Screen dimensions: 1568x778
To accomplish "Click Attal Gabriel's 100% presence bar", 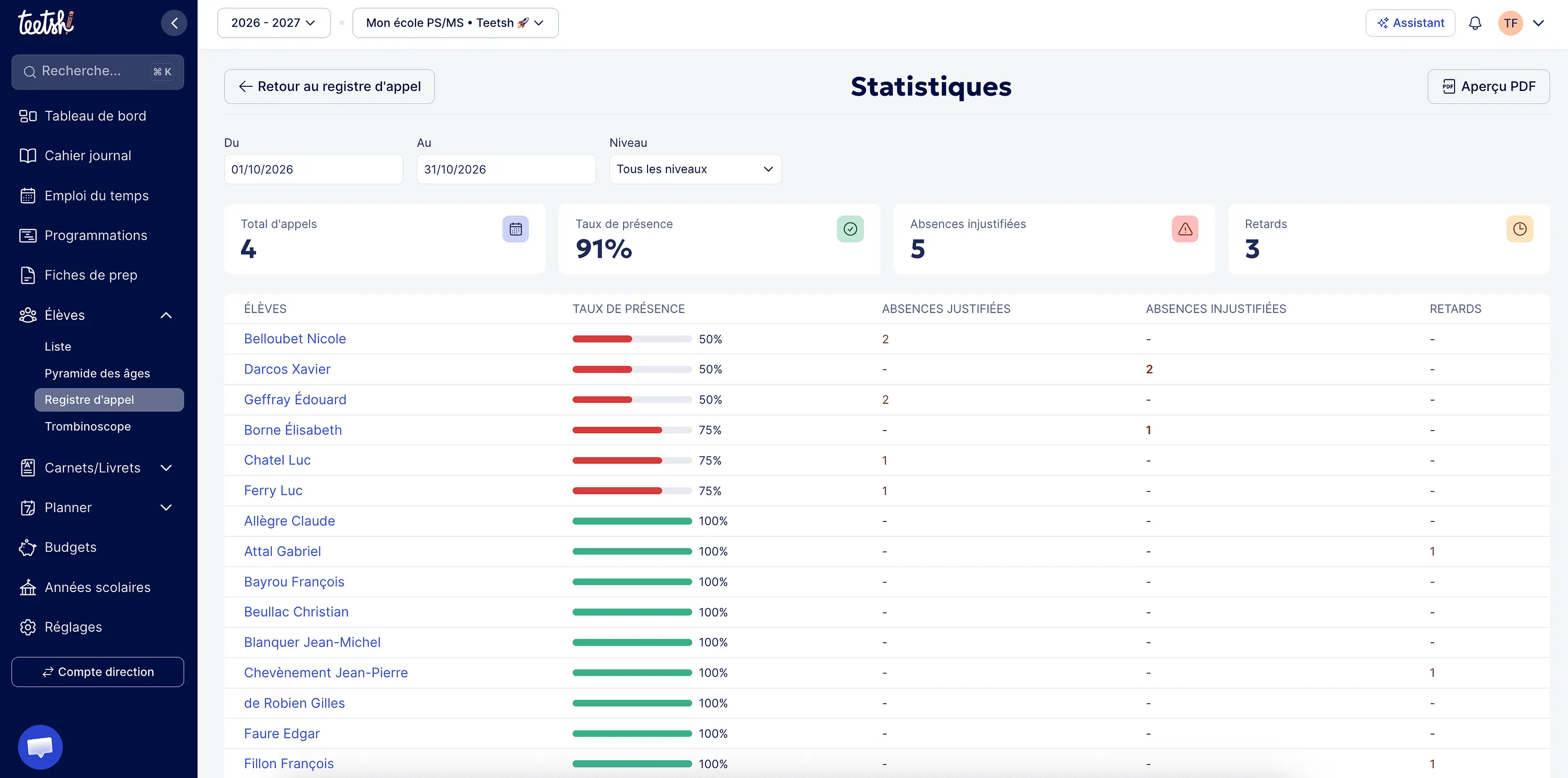I will click(x=632, y=552).
